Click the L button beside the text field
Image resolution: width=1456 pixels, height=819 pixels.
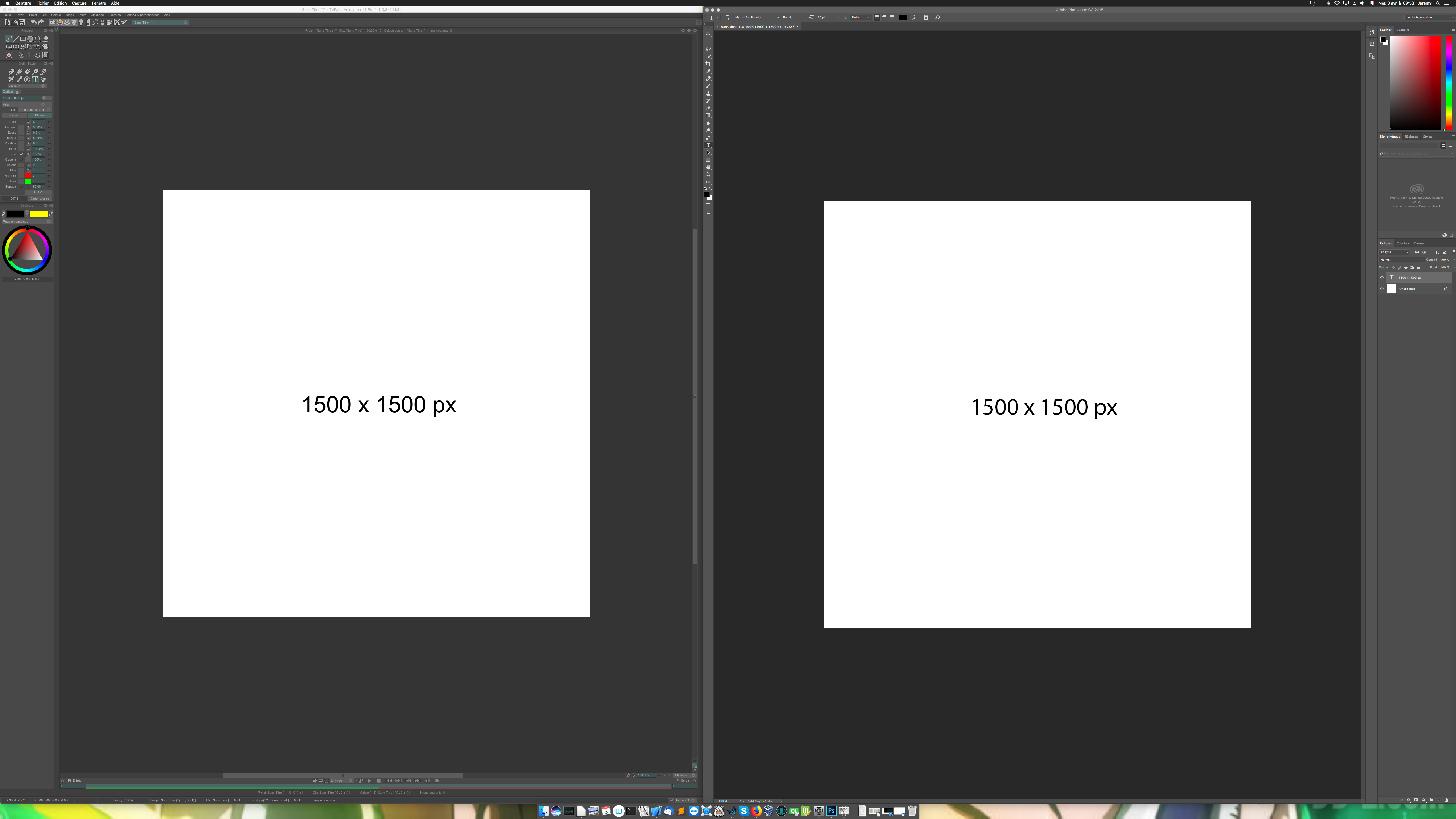[50, 98]
